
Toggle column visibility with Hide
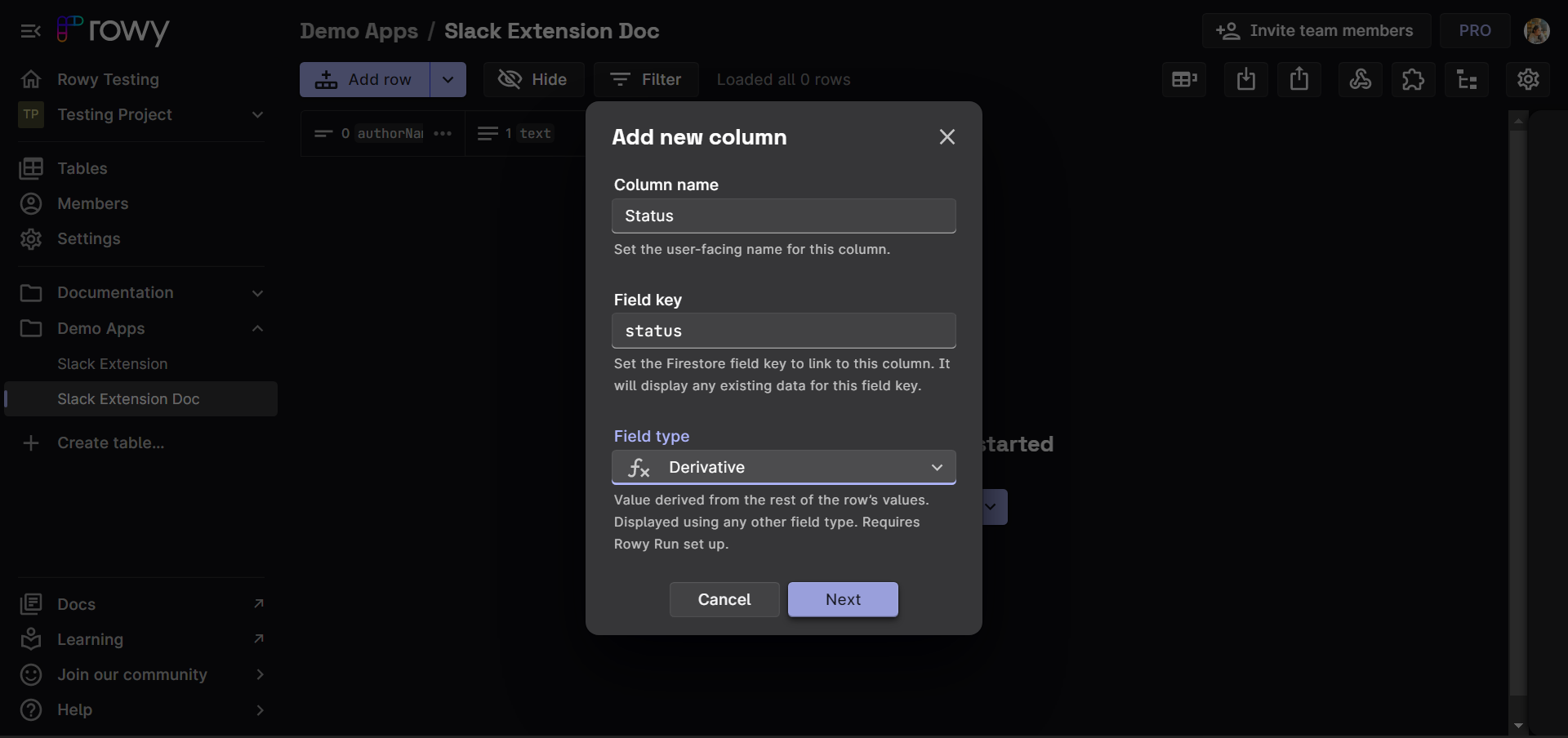click(x=533, y=79)
